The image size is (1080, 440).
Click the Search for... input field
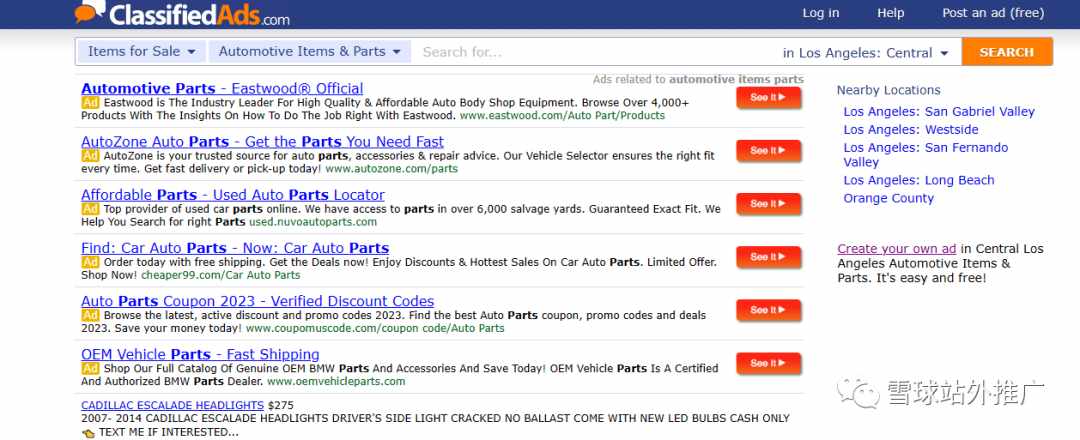coord(592,52)
